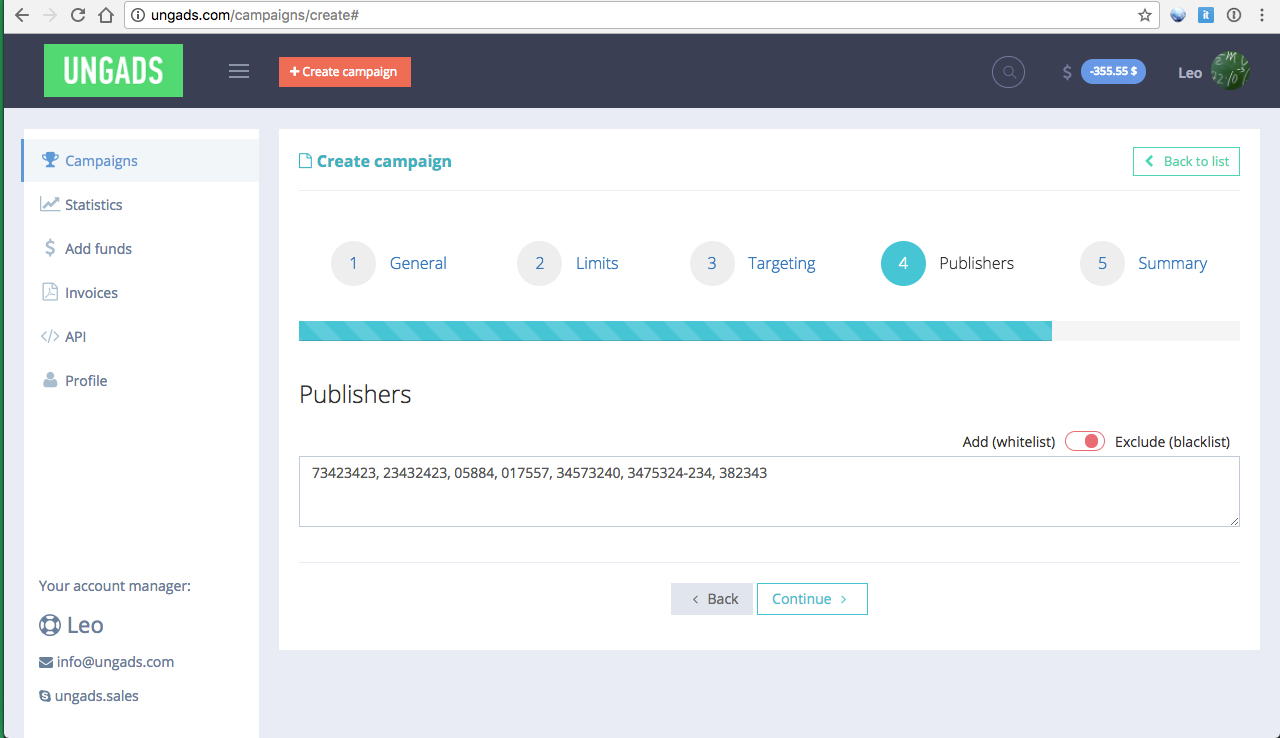
Task: Toggle whitelist/blacklist switch
Action: click(x=1085, y=441)
